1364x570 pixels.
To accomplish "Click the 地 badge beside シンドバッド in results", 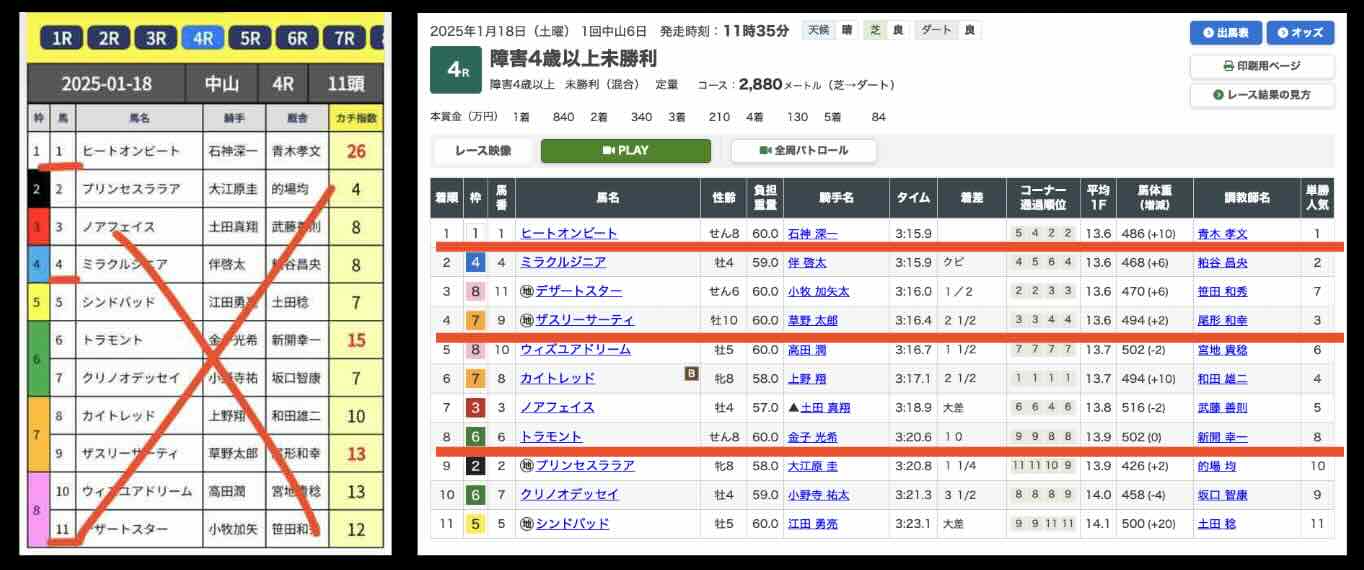I will pos(526,523).
